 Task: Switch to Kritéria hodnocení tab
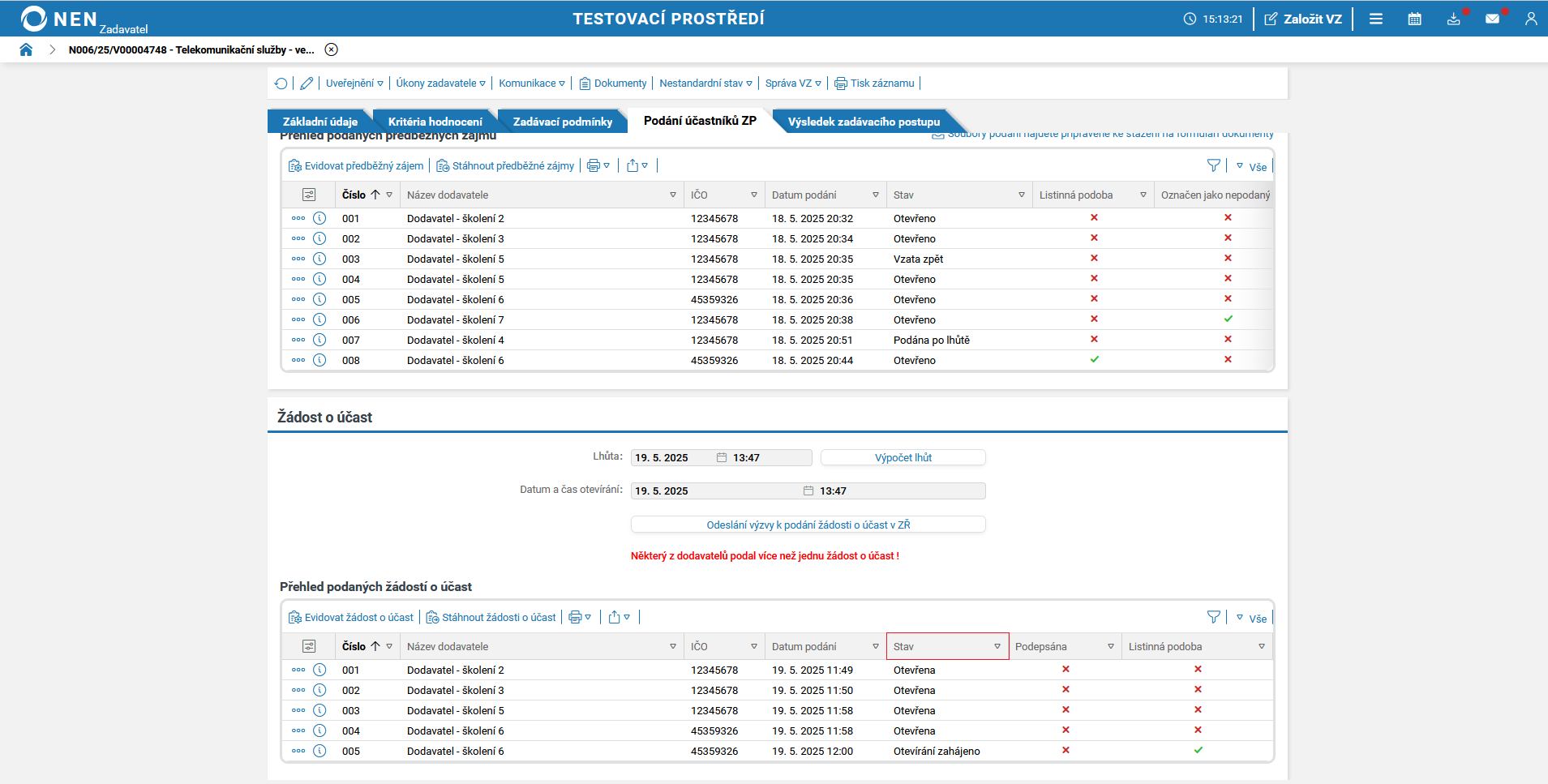(435, 122)
